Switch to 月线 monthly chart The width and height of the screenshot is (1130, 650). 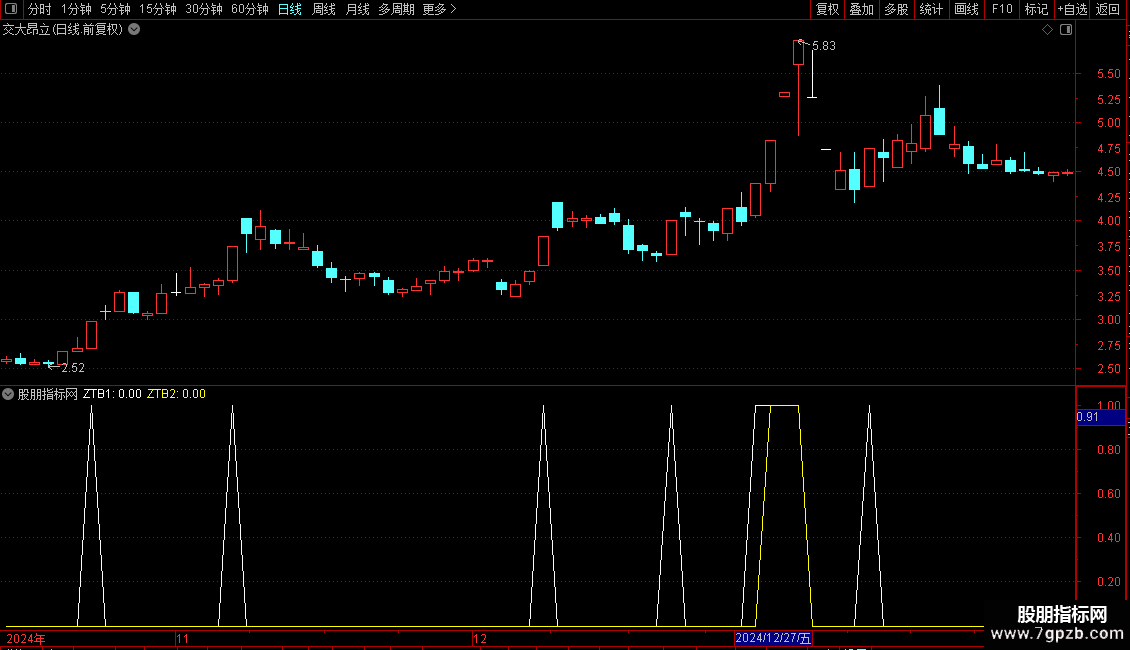pos(357,9)
